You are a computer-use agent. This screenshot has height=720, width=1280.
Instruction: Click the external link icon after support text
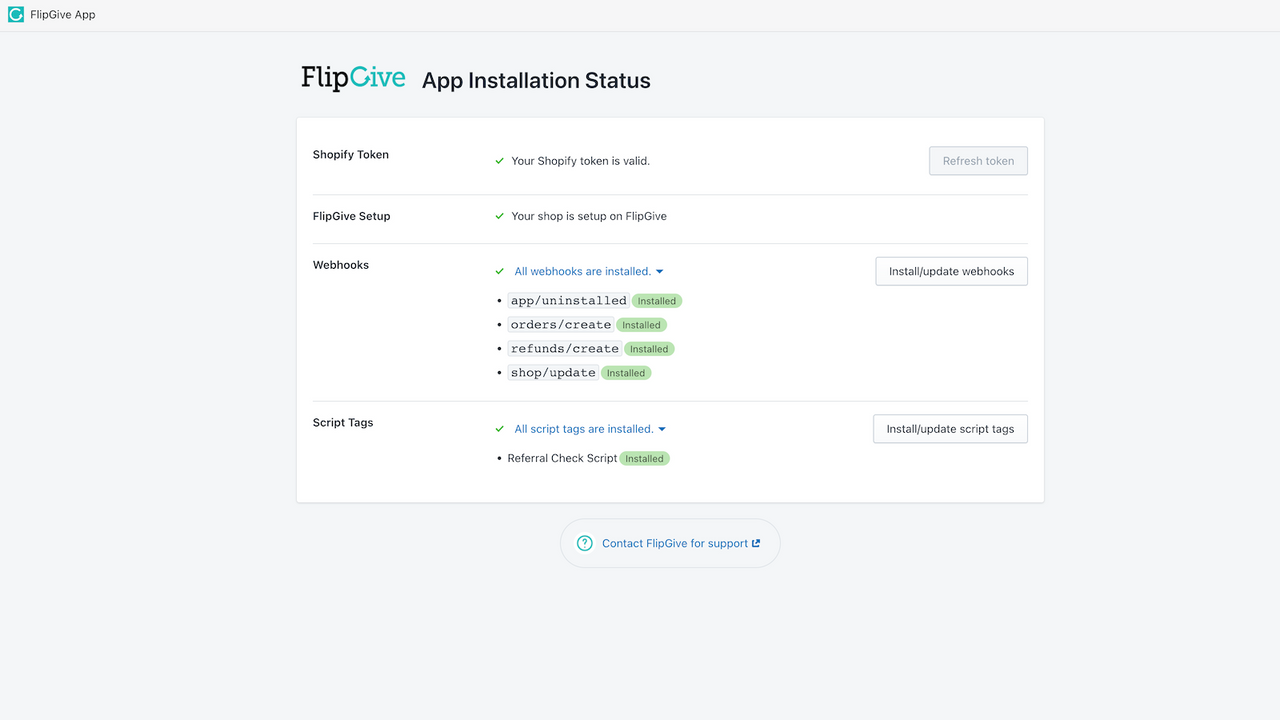(x=756, y=543)
